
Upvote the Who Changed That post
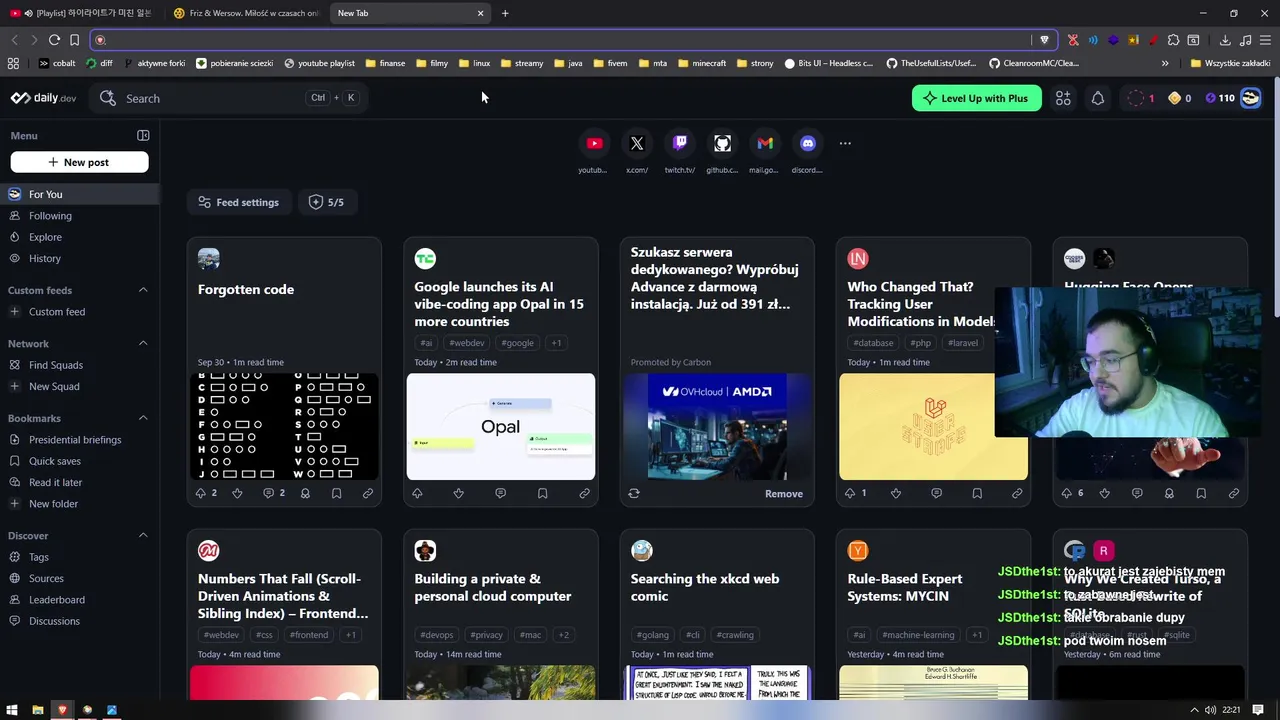coord(850,493)
